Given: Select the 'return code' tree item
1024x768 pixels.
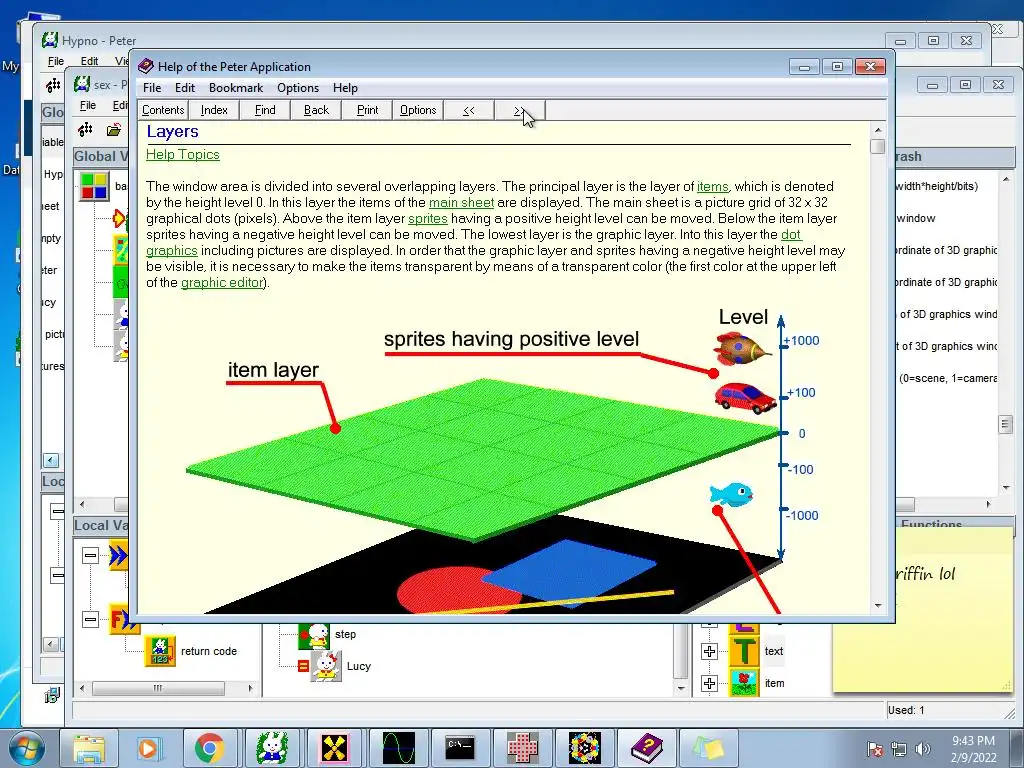Looking at the screenshot, I should [x=209, y=651].
